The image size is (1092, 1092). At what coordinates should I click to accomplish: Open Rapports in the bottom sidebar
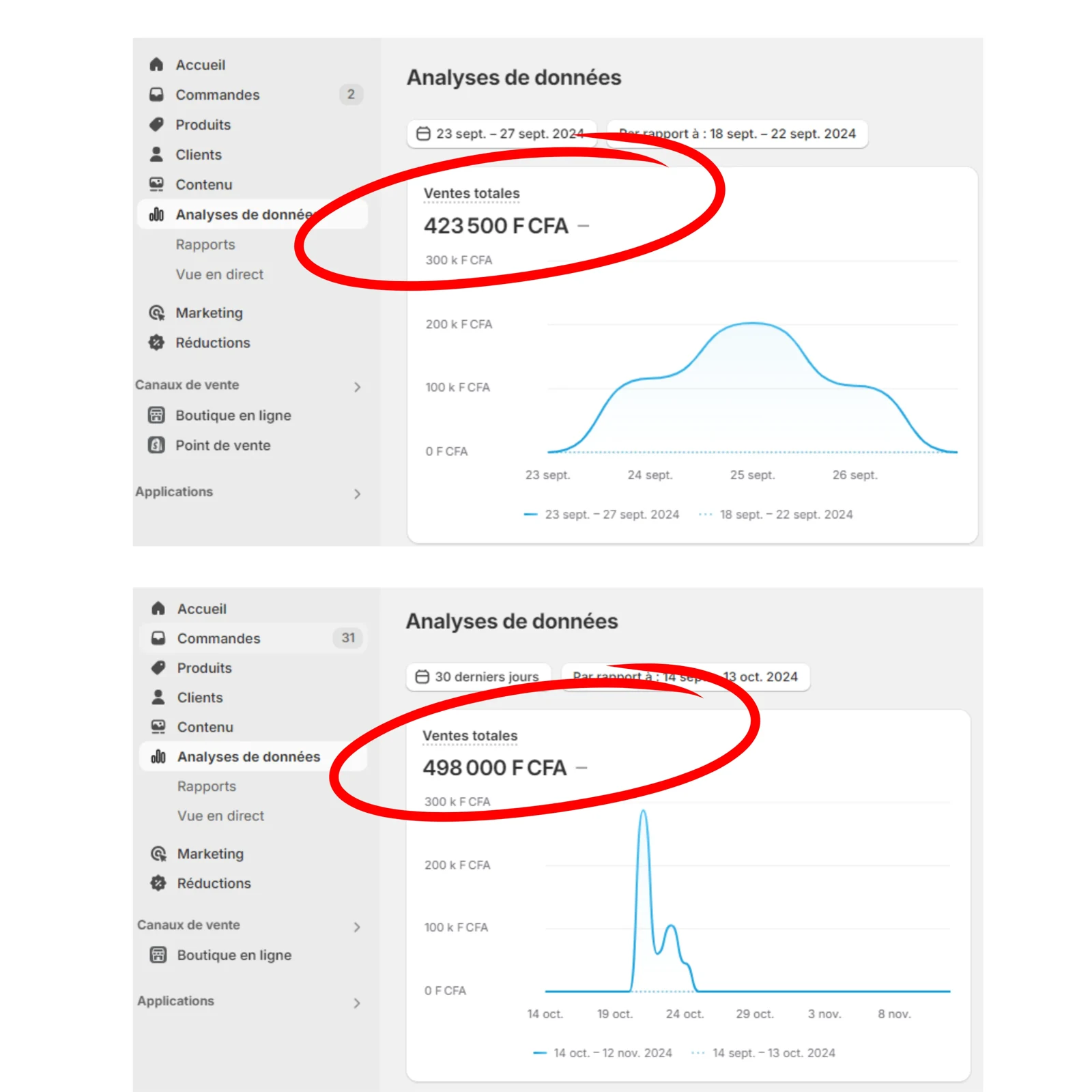pyautogui.click(x=207, y=786)
